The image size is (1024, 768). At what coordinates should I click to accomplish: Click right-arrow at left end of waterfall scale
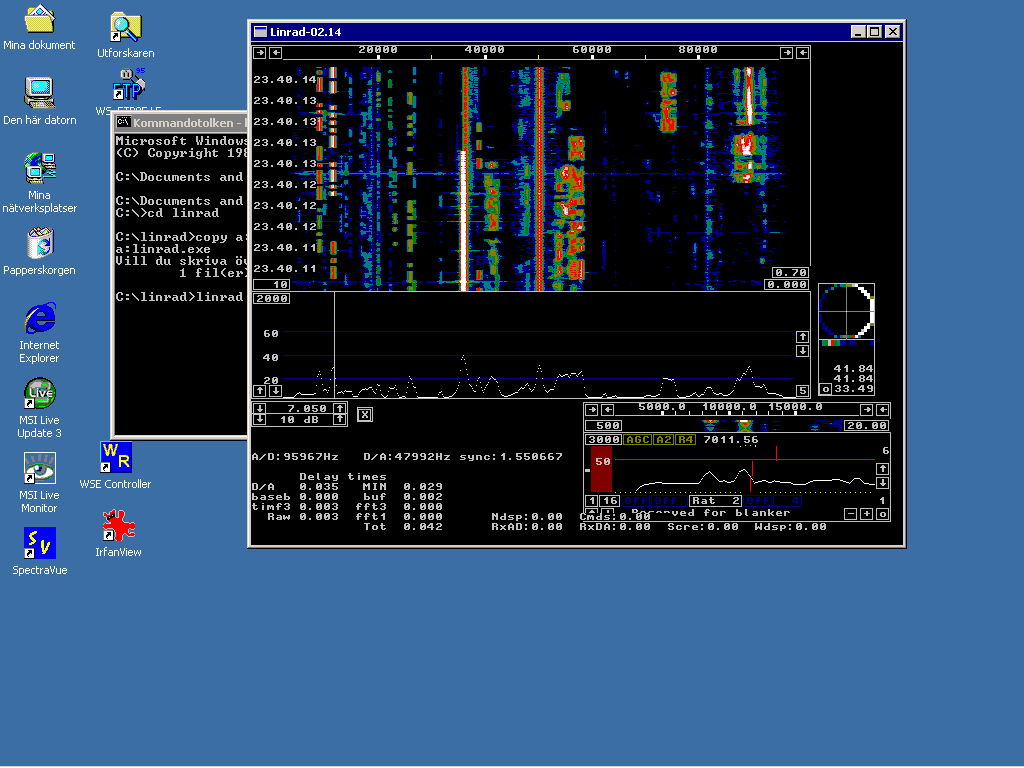[260, 53]
